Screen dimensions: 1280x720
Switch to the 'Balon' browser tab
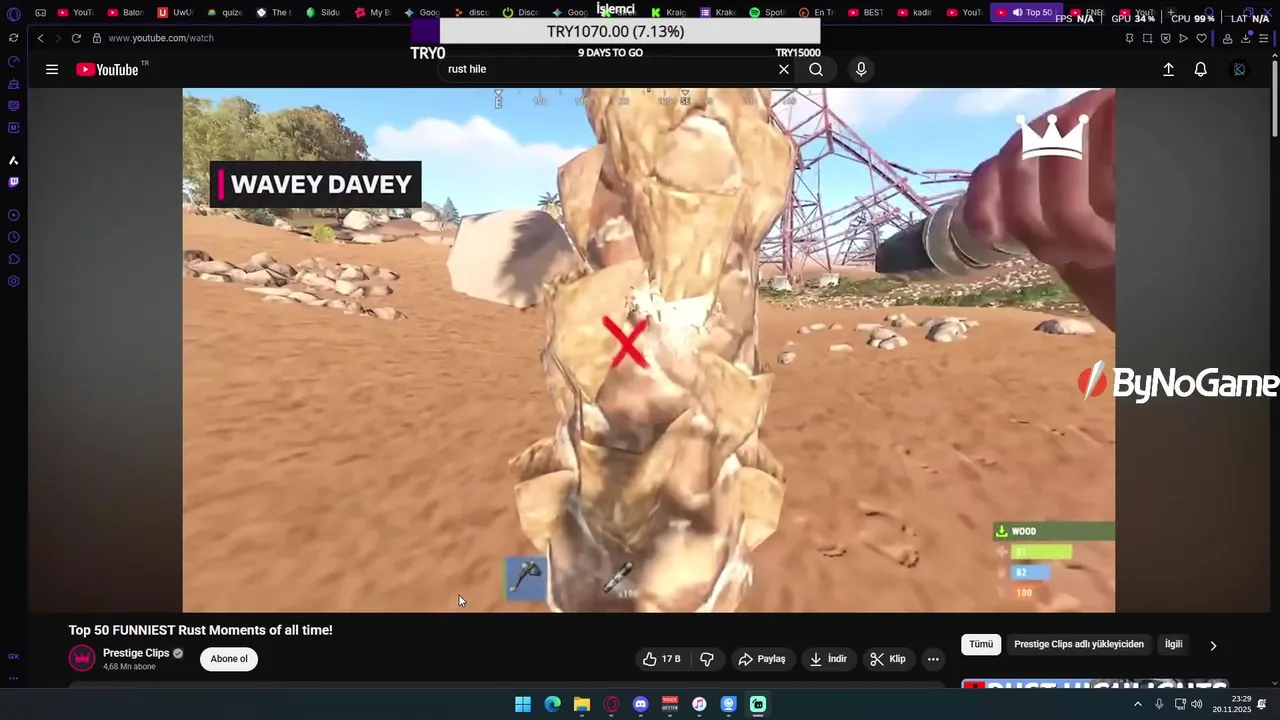click(125, 13)
